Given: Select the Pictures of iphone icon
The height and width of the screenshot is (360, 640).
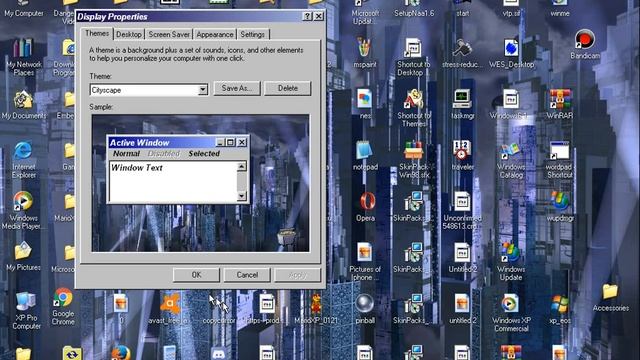Looking at the screenshot, I should 364,261.
